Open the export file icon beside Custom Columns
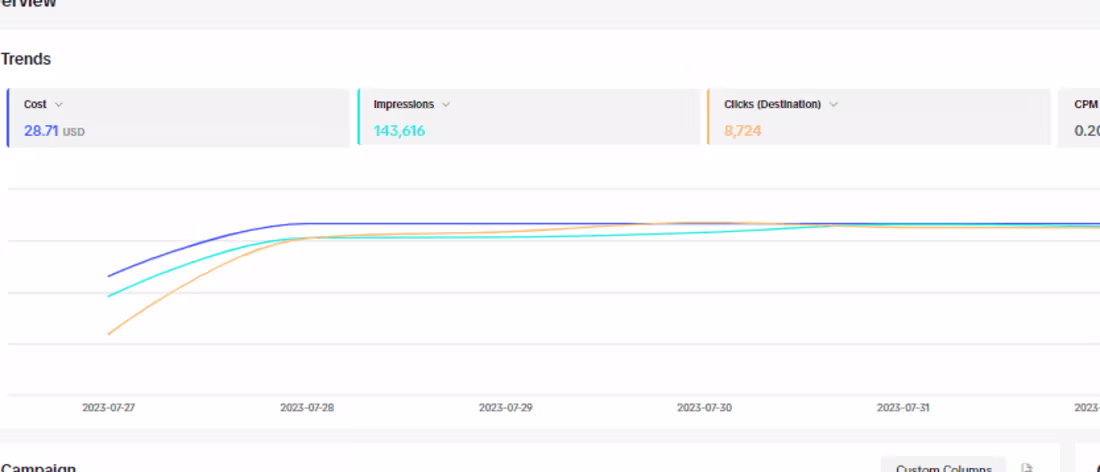Screen dimensions: 1100x472 tap(1026, 467)
